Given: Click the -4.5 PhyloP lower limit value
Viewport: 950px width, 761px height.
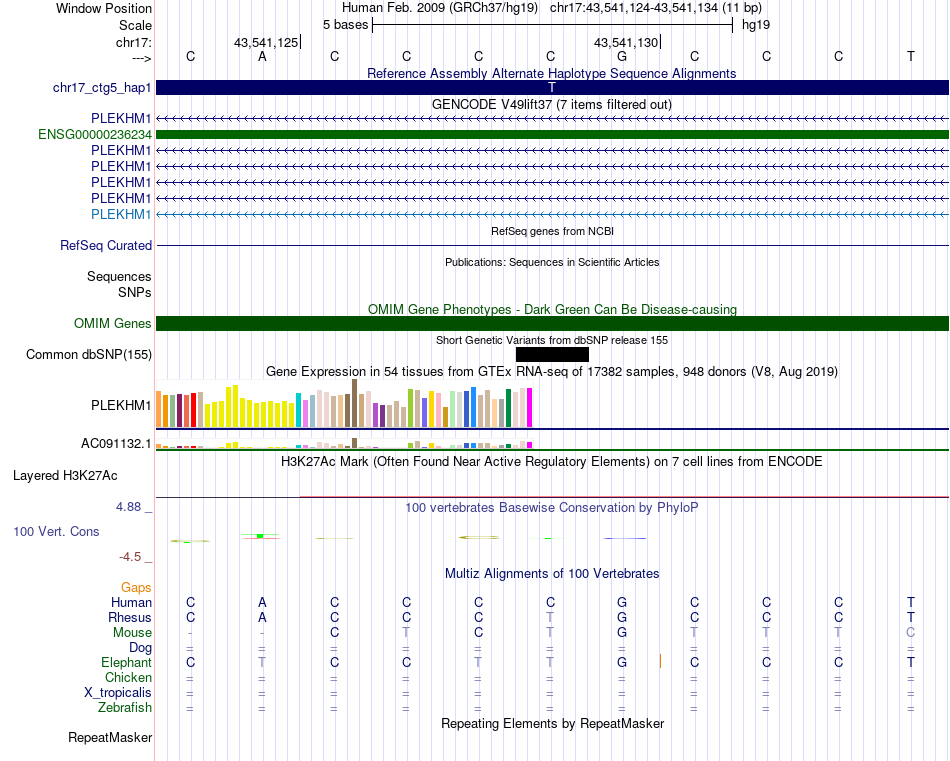Looking at the screenshot, I should 130,557.
